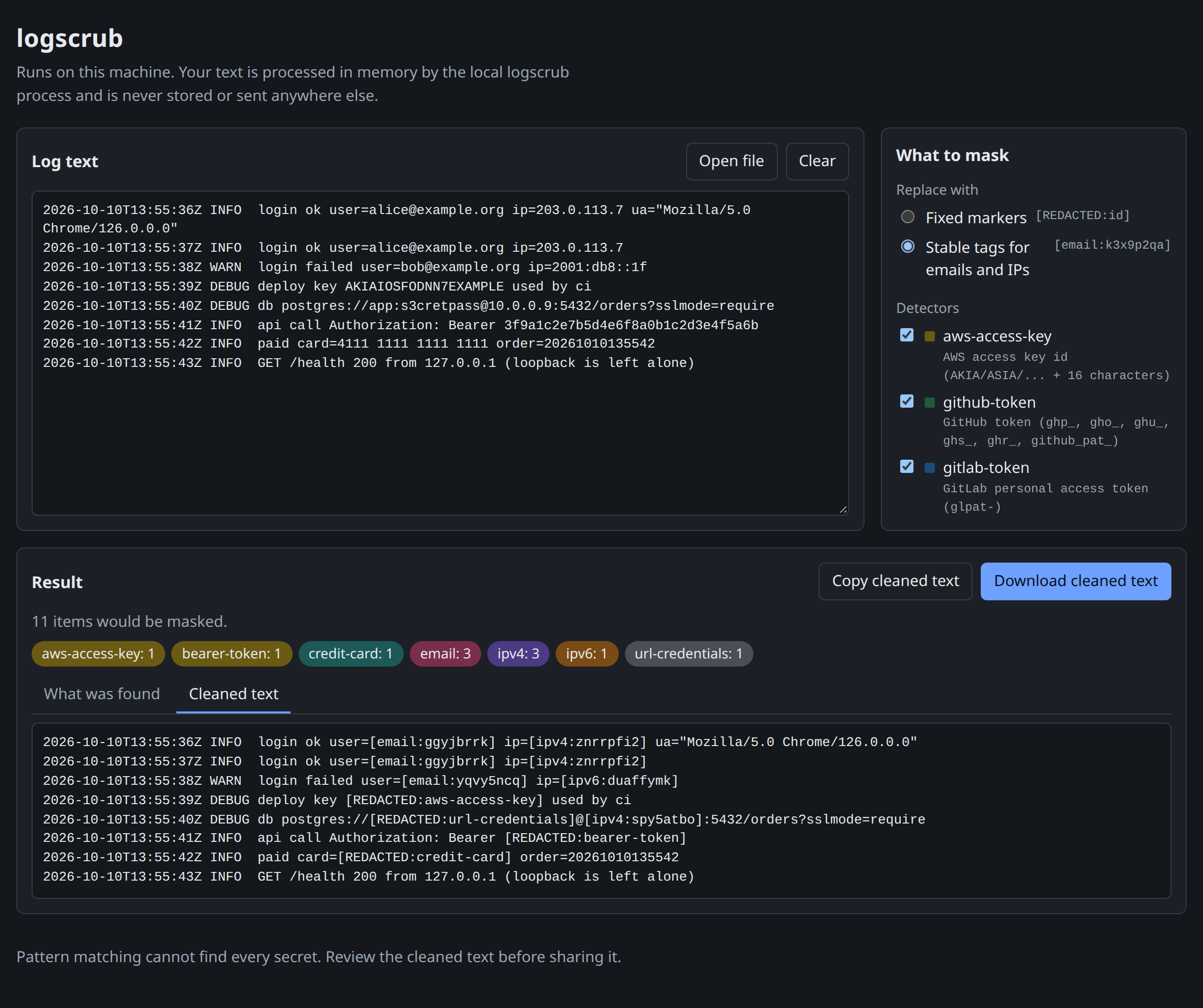Select Stable tags for emails and IPs
Image resolution: width=1203 pixels, height=1008 pixels.
(x=907, y=247)
